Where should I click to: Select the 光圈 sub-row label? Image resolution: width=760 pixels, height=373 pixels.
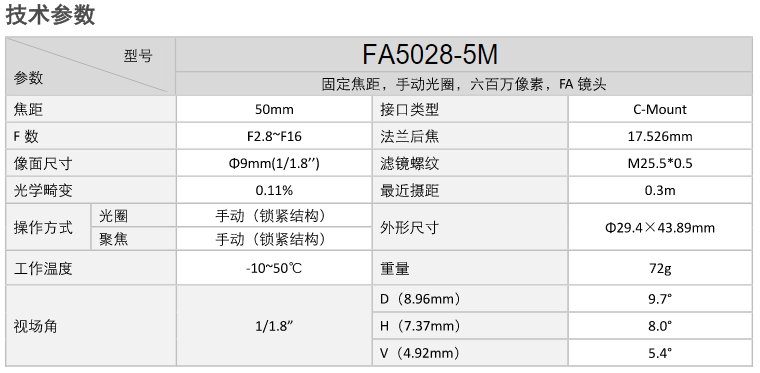[x=113, y=216]
